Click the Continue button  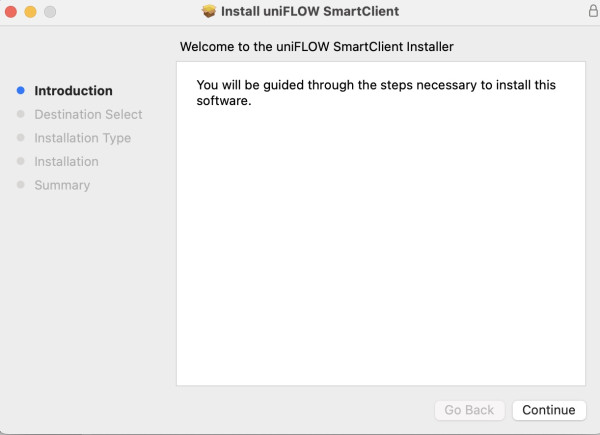(549, 410)
